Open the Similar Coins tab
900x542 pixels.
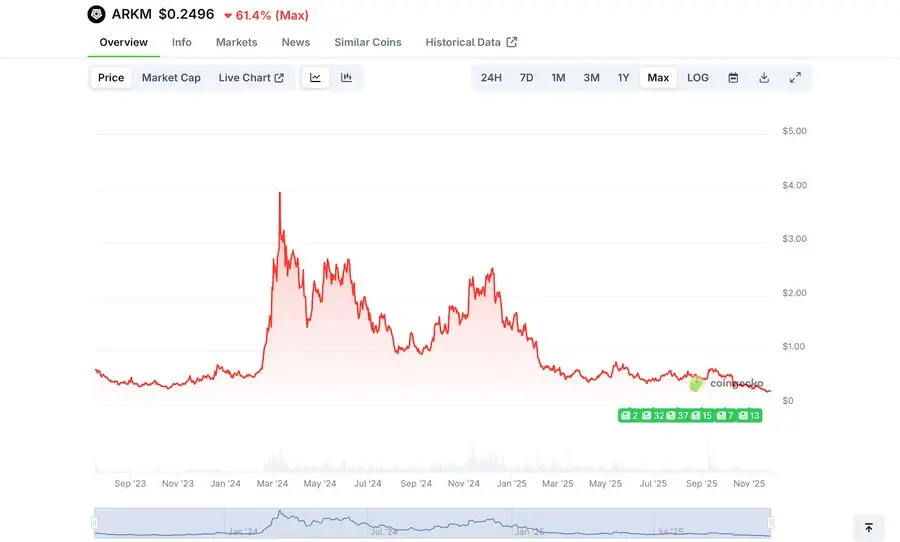(x=368, y=42)
